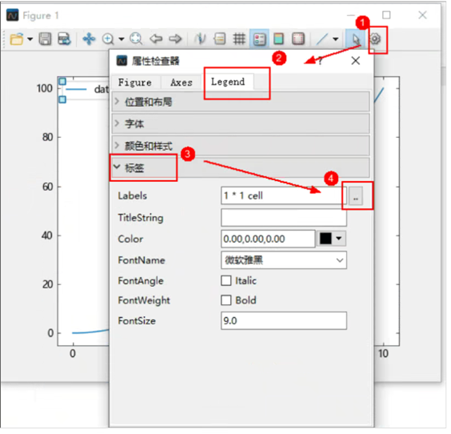
Task: Switch to the Axes tab
Action: tap(181, 82)
